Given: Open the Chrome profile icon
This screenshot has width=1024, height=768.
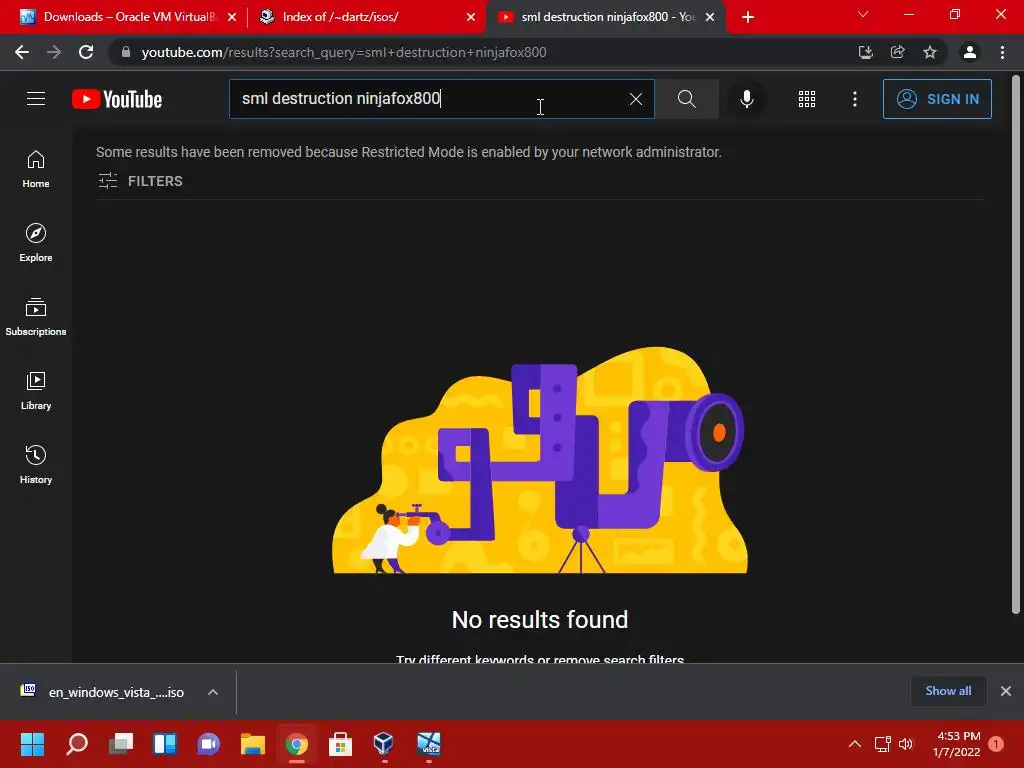Looking at the screenshot, I should [970, 52].
